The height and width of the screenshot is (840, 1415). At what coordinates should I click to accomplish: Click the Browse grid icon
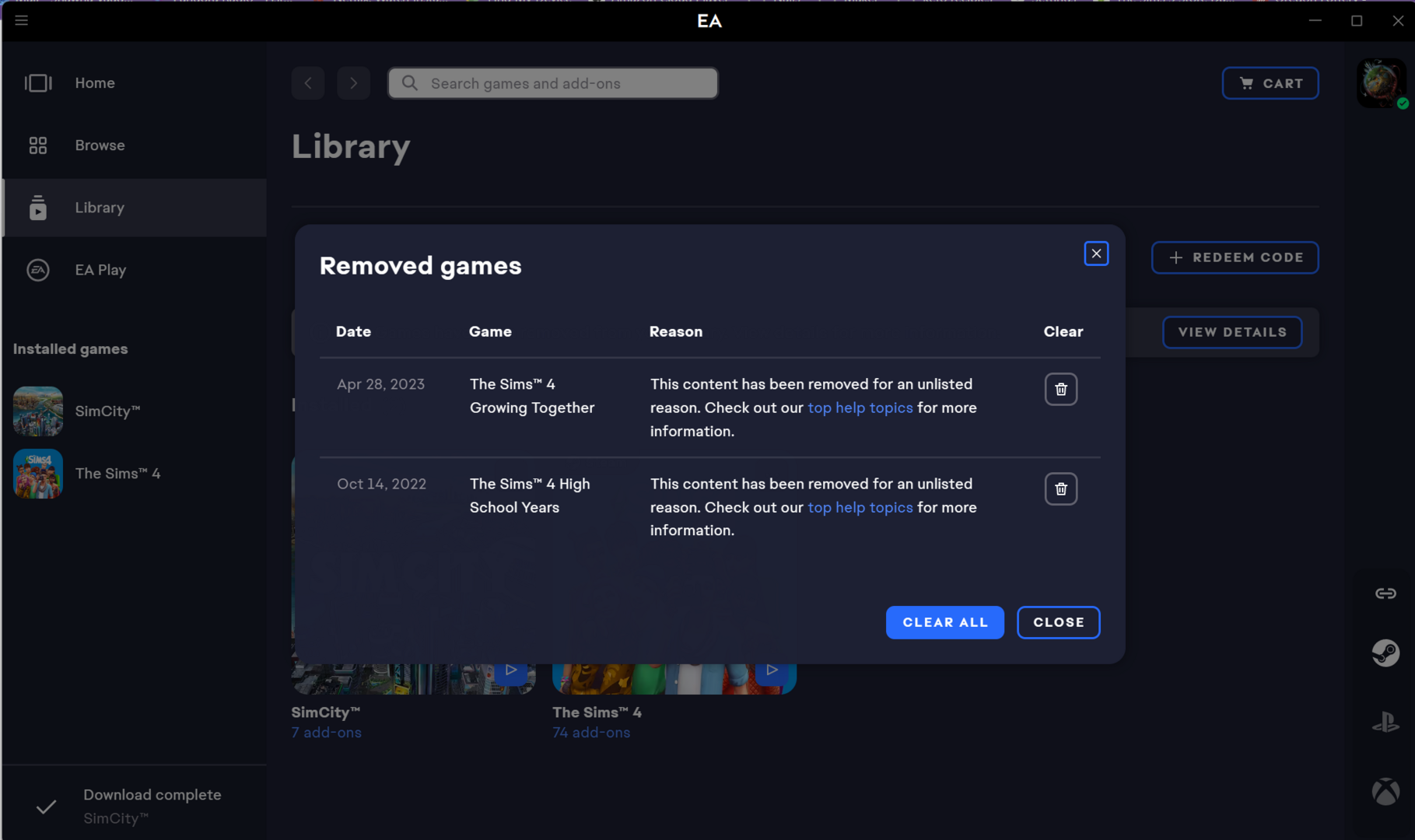[x=38, y=145]
